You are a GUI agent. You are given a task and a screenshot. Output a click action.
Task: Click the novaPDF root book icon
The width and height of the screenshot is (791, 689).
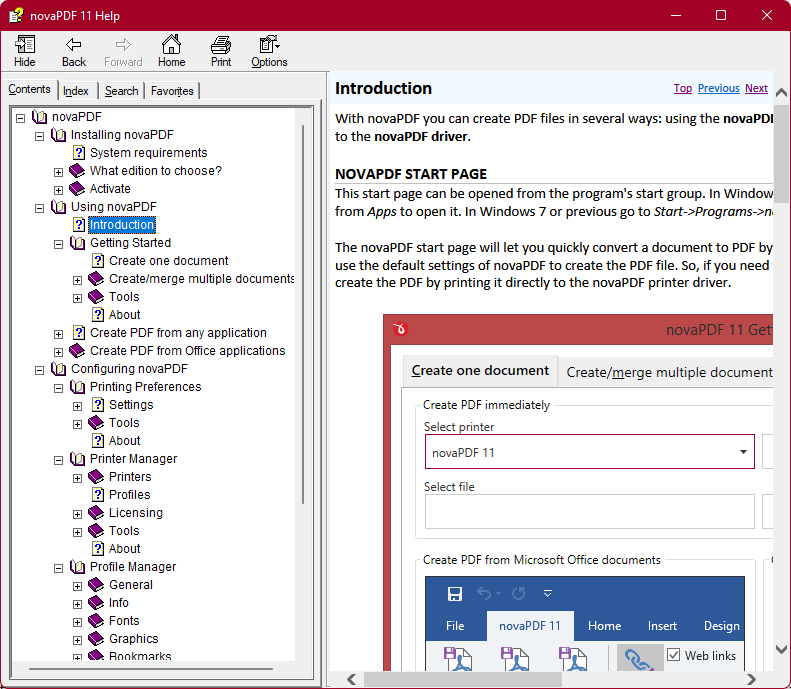pyautogui.click(x=40, y=117)
